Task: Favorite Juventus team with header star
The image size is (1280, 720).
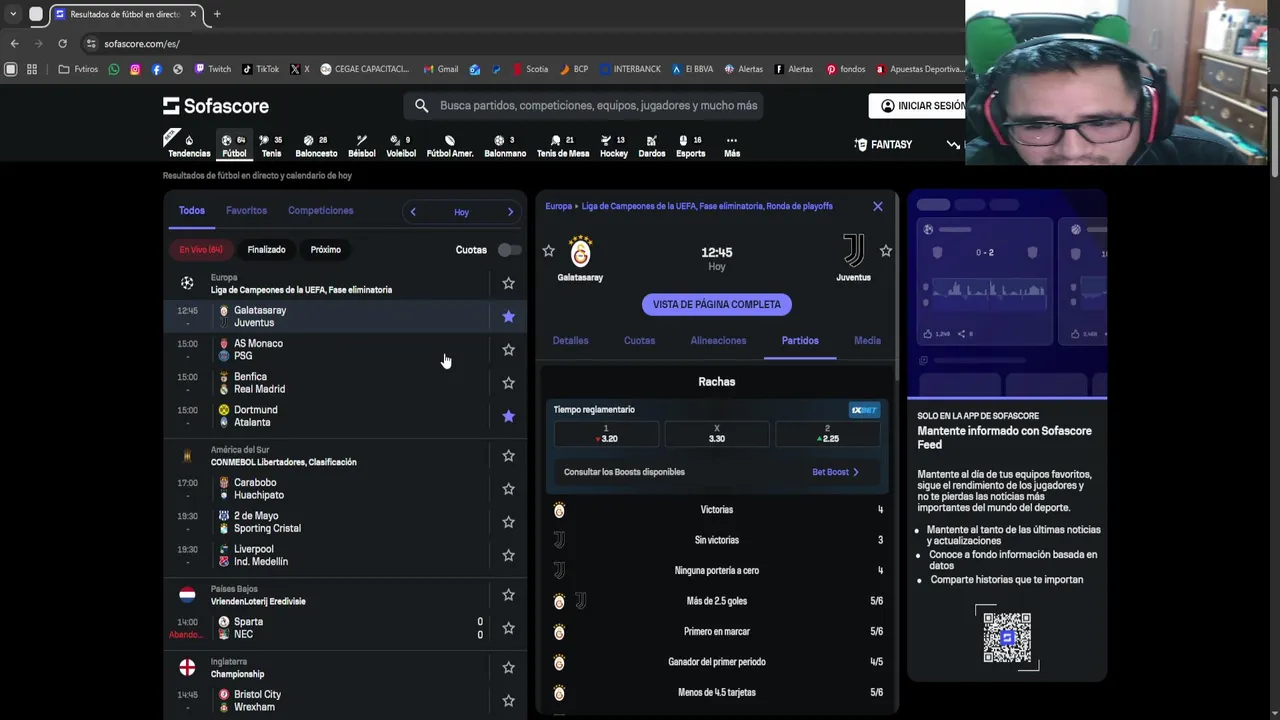Action: [x=885, y=251]
